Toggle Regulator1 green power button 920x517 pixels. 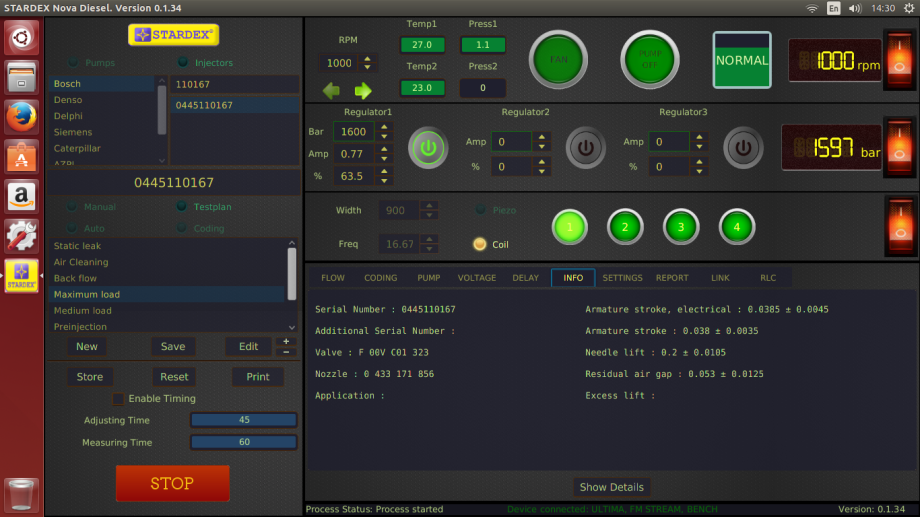coord(428,147)
